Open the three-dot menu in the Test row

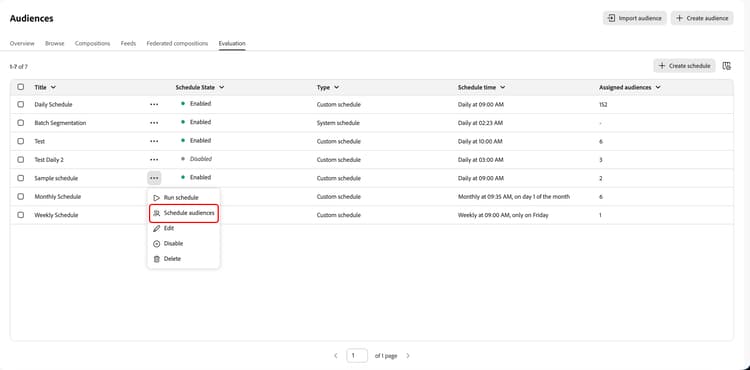point(154,141)
